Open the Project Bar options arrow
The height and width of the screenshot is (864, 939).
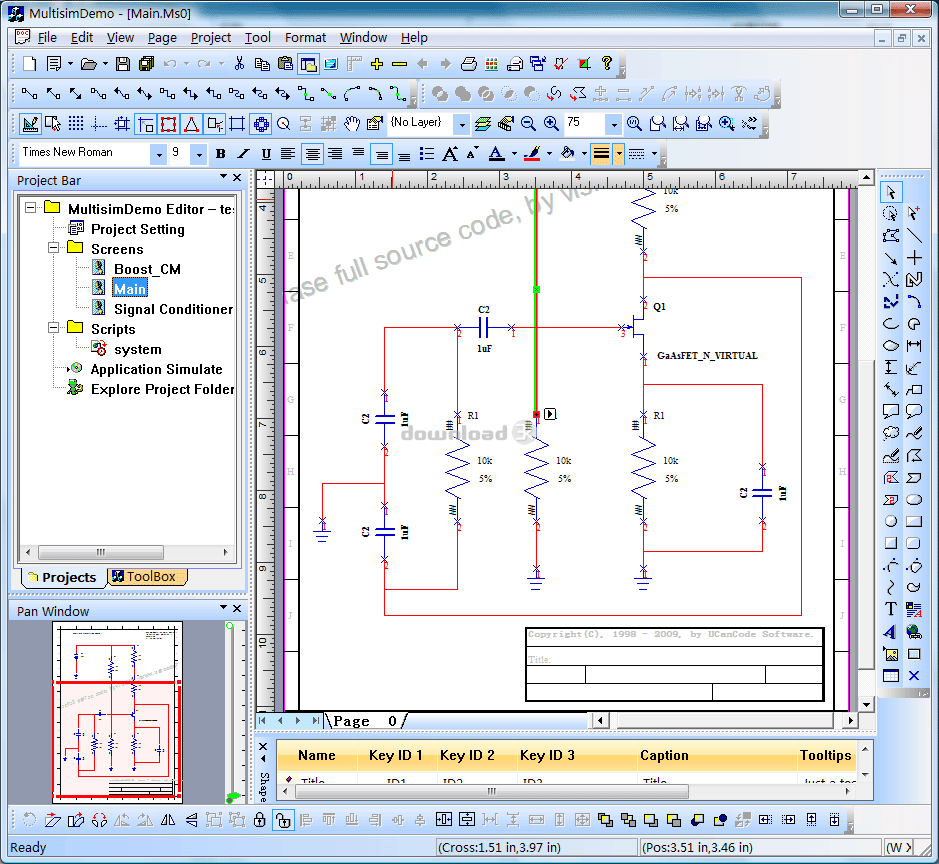point(223,177)
